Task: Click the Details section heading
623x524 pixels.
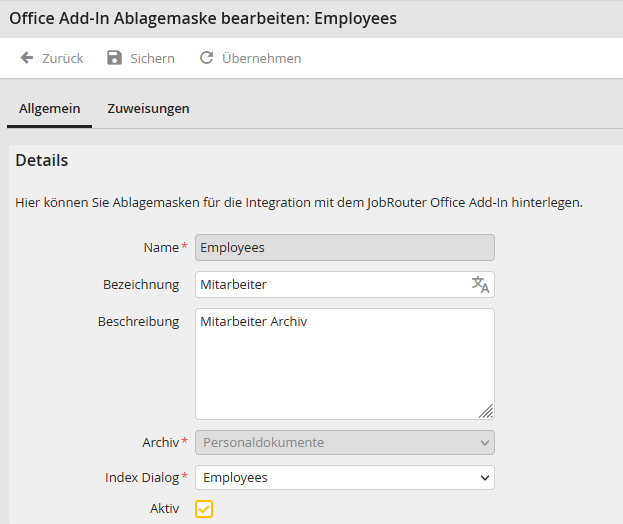Action: 42,160
